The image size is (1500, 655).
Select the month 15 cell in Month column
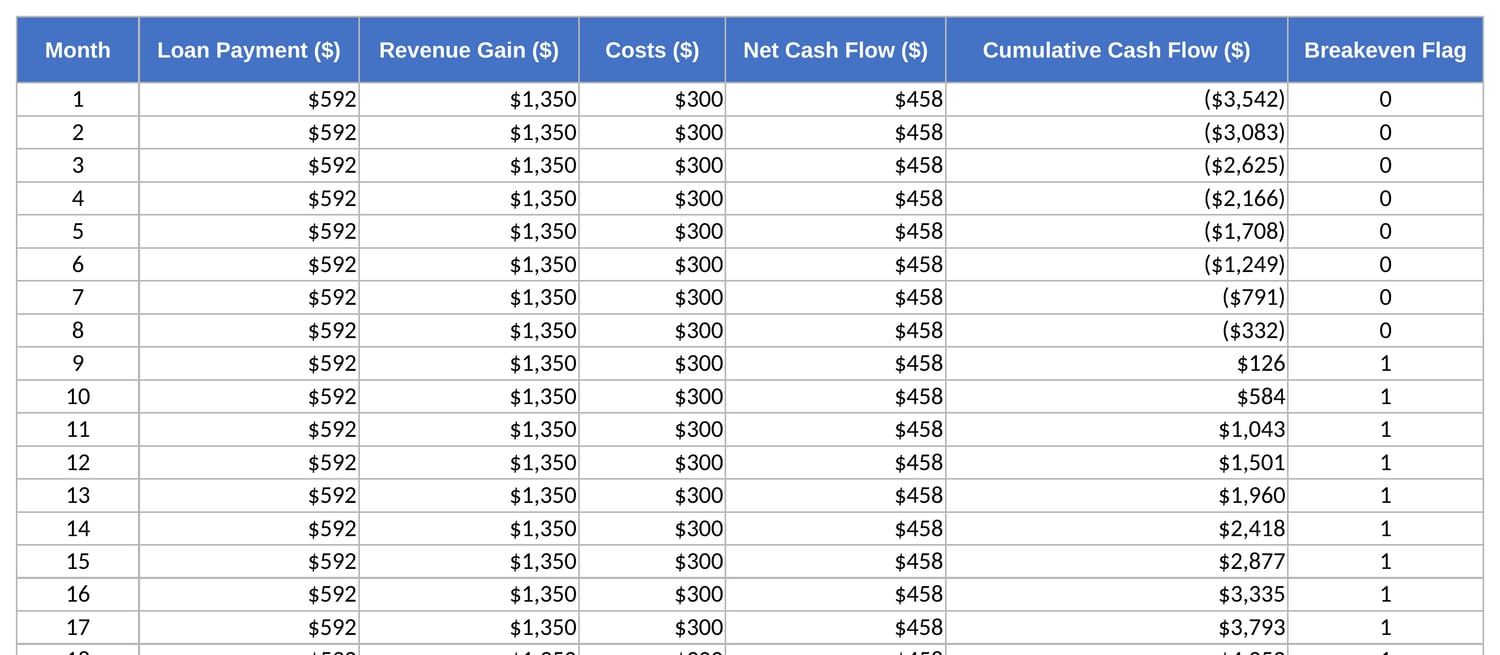pyautogui.click(x=78, y=561)
